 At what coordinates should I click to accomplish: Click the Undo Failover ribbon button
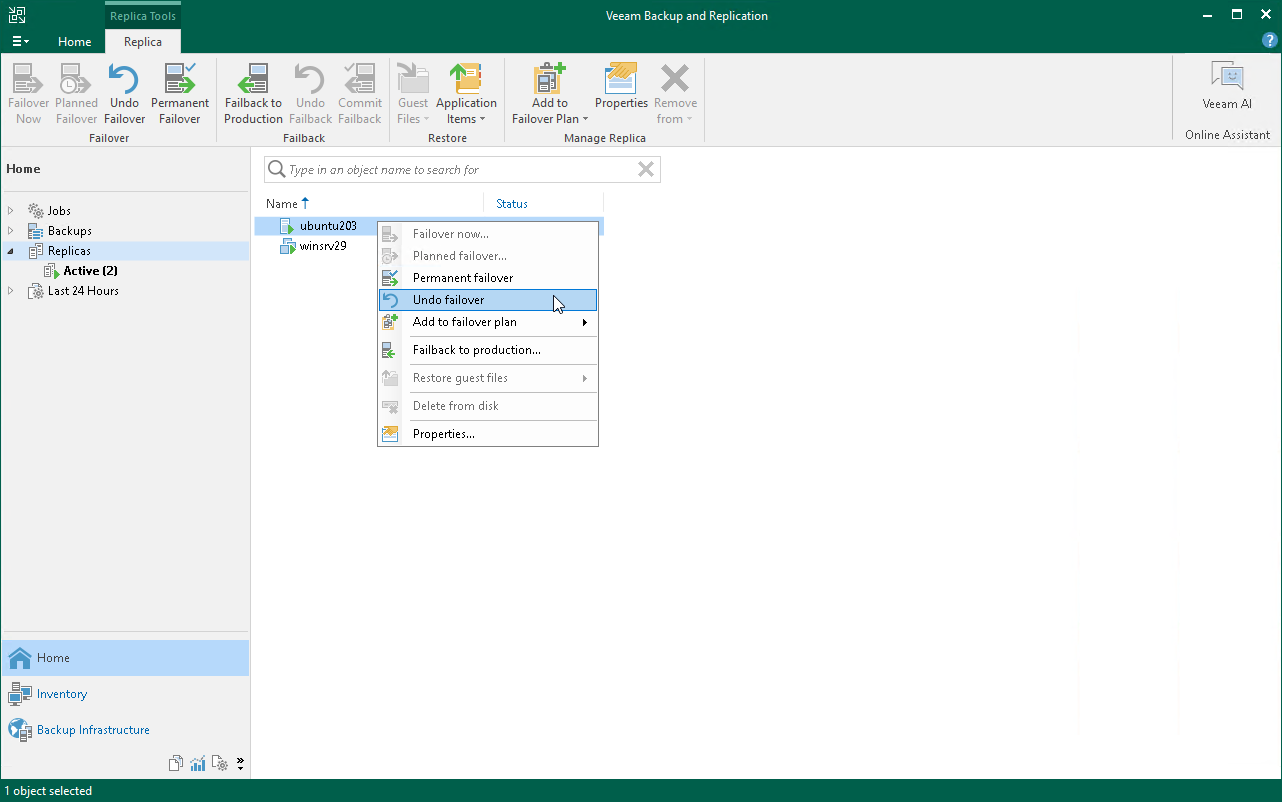click(x=124, y=94)
